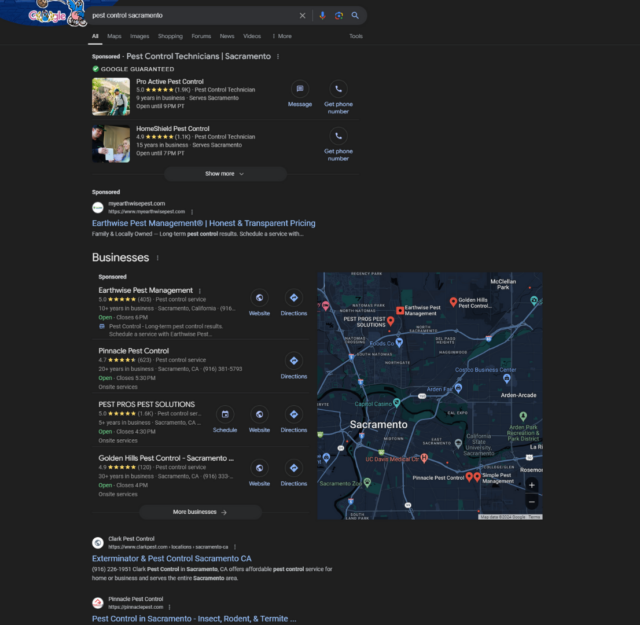
Task: Click the pest control sacramento search field
Action: [x=190, y=16]
